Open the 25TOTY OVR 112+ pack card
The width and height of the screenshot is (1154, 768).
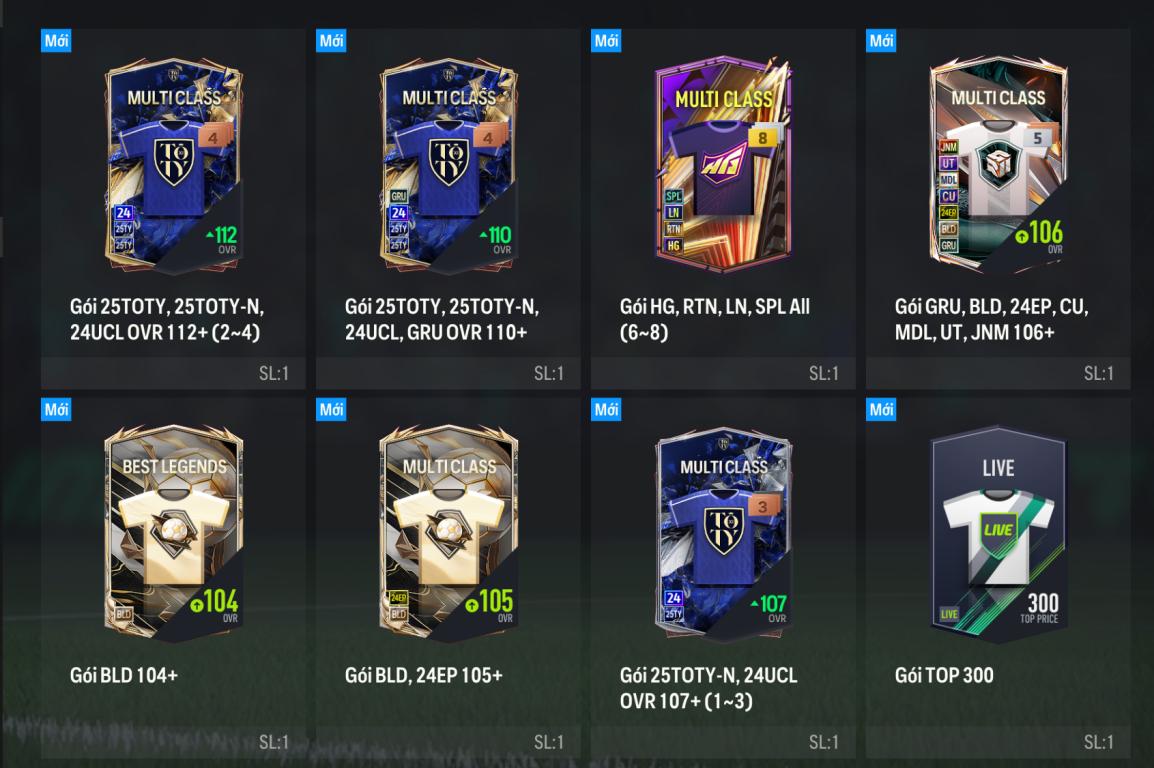(x=174, y=166)
